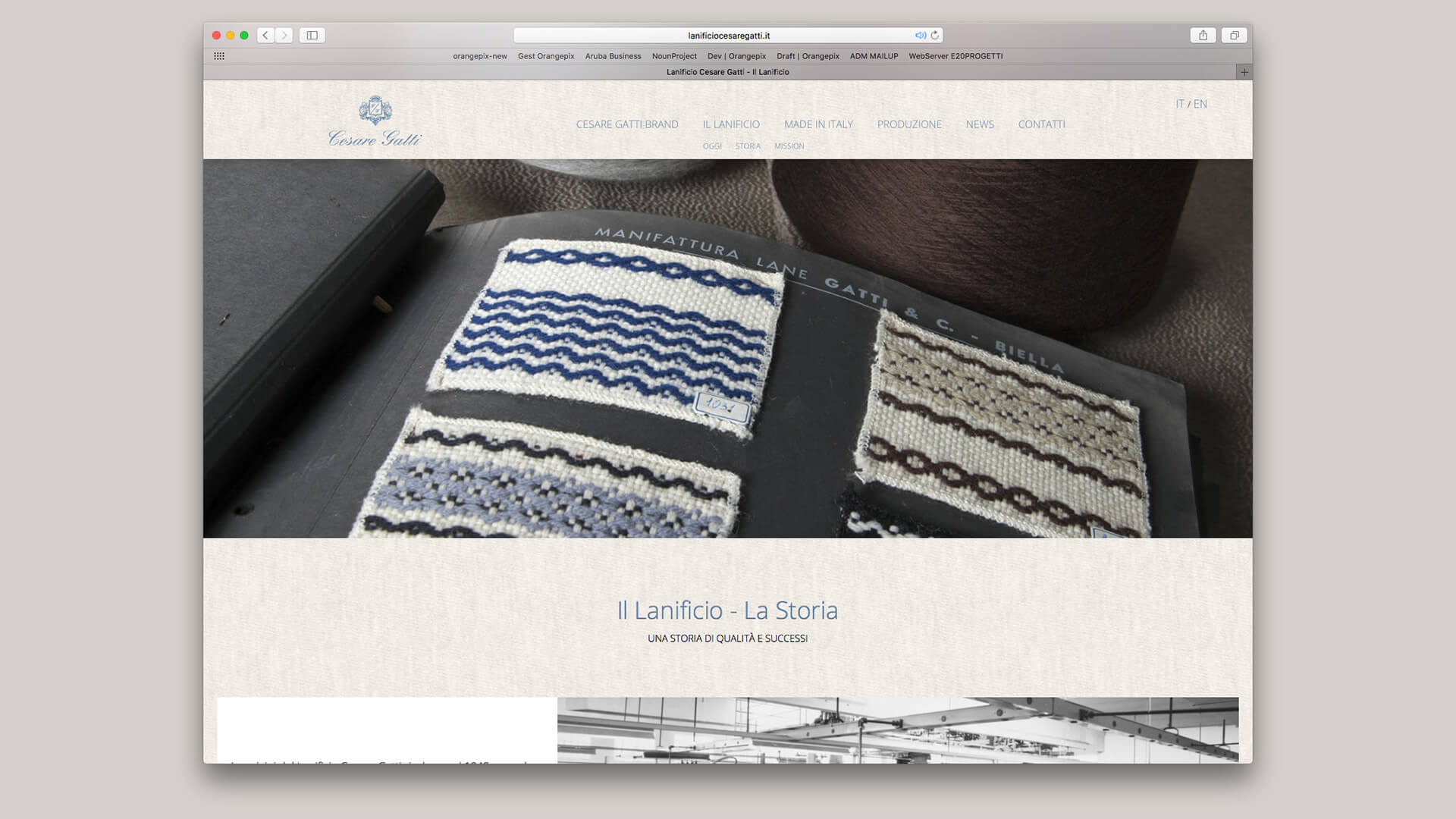
Task: Go forward with Safari's forward arrow
Action: click(284, 35)
